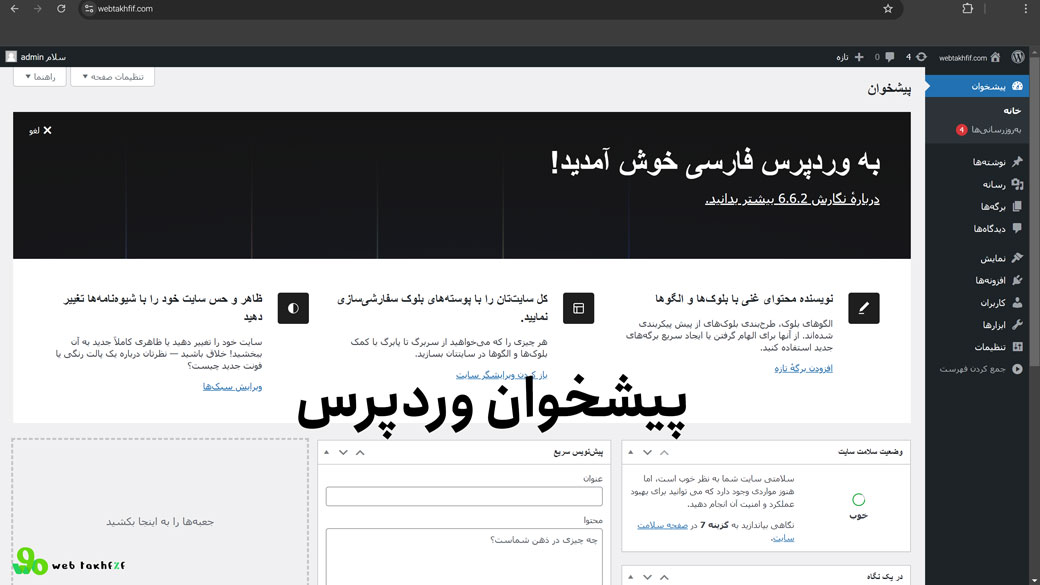The height and width of the screenshot is (585, 1040).
Task: Click the کاربران users person icon
Action: [x=1017, y=302]
